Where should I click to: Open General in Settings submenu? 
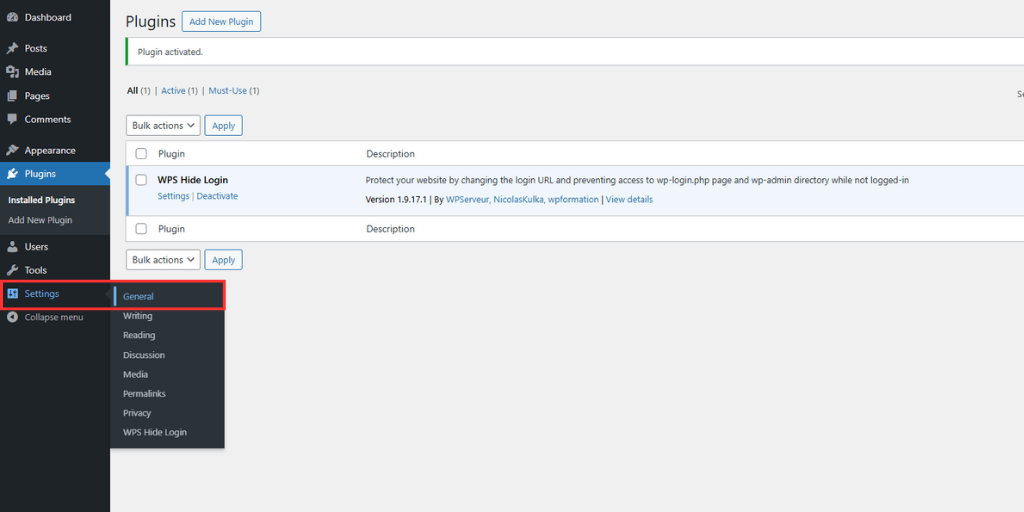138,296
